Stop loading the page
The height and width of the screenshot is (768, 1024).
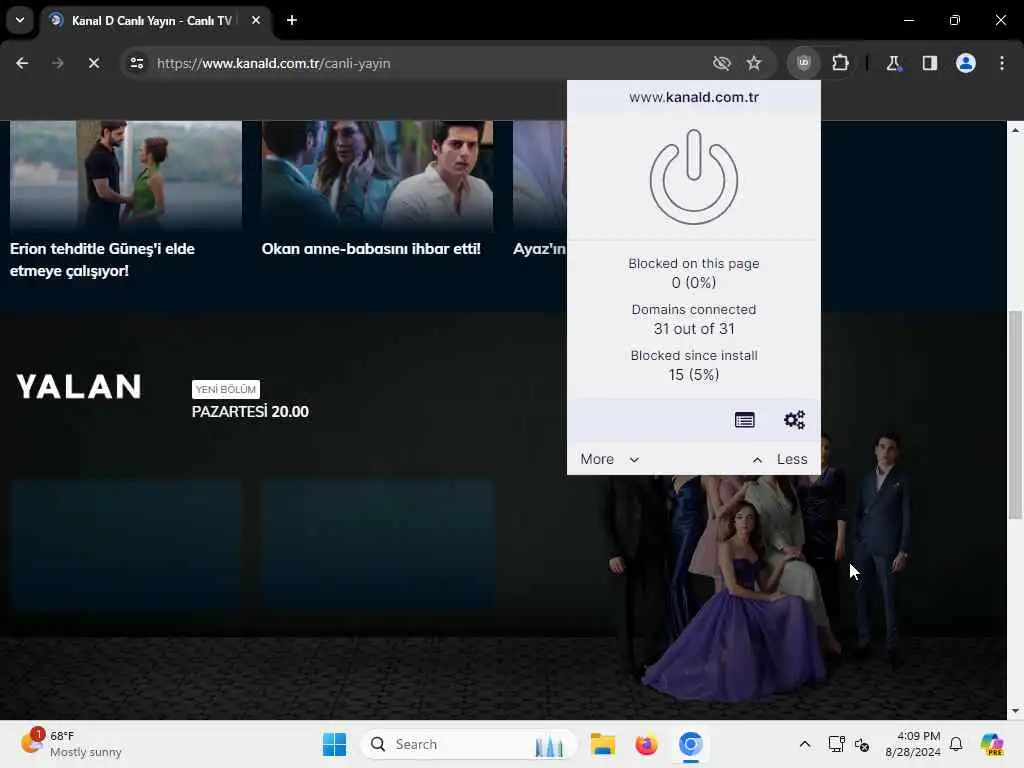tap(93, 63)
